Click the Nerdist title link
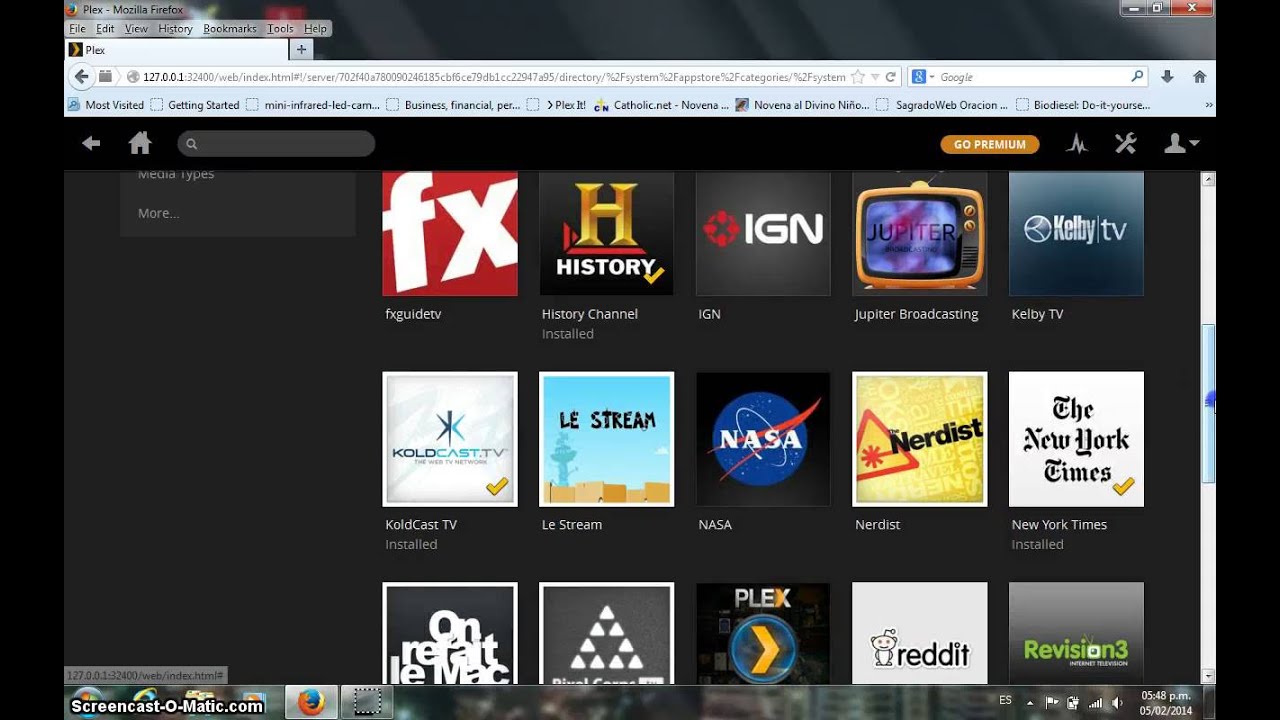 [x=877, y=524]
